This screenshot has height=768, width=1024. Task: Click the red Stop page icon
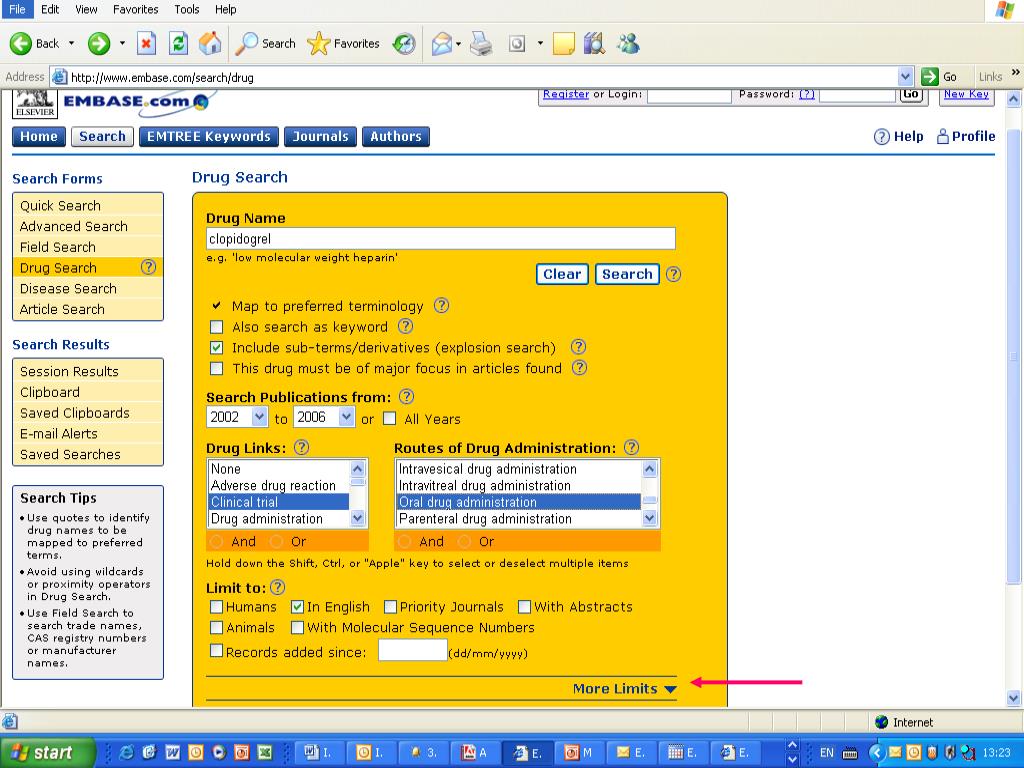click(x=146, y=44)
